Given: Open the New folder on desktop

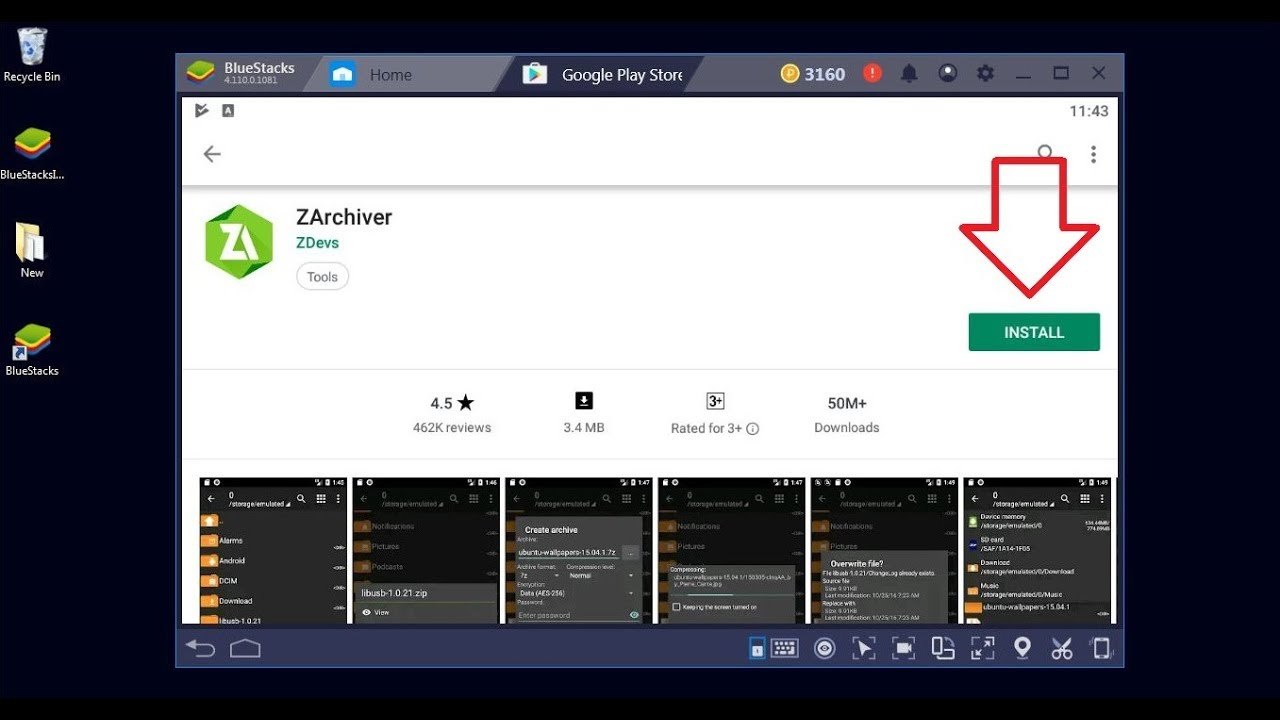Looking at the screenshot, I should (x=32, y=250).
